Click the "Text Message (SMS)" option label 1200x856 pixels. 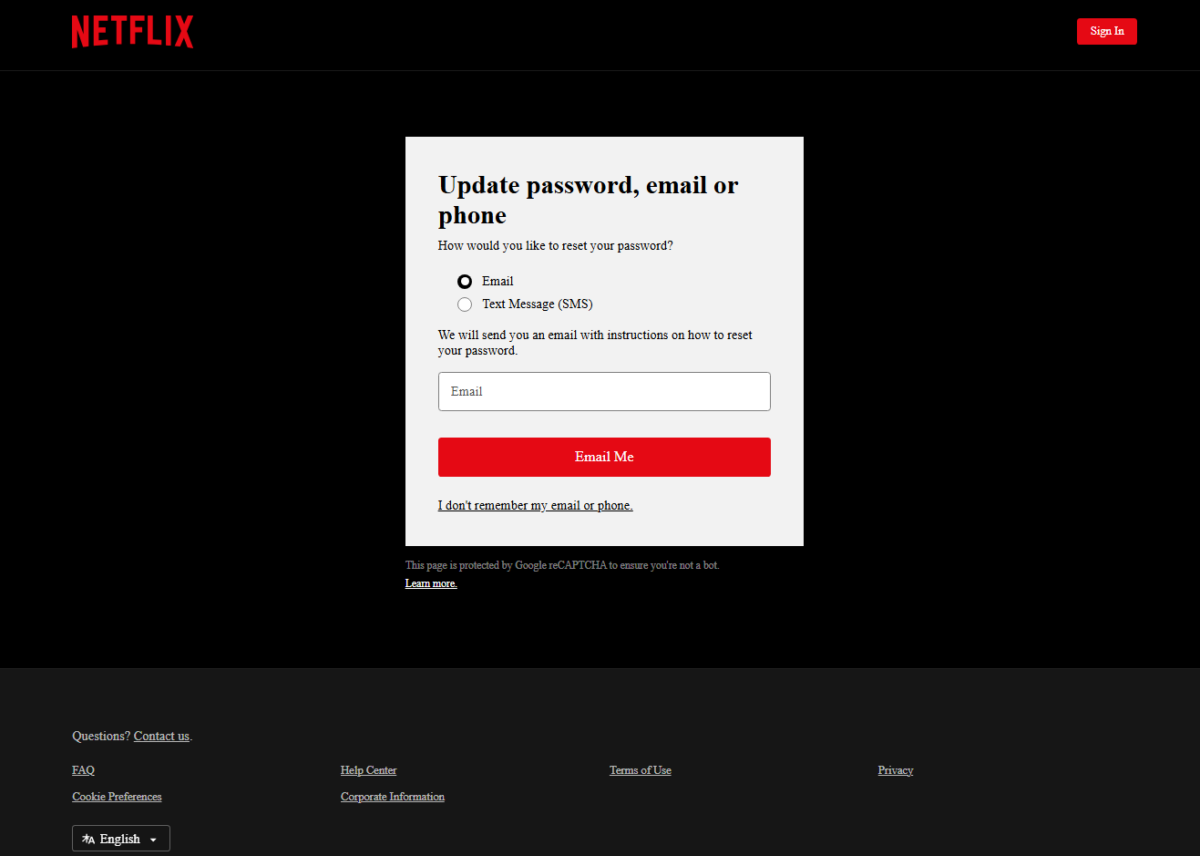pyautogui.click(x=537, y=305)
